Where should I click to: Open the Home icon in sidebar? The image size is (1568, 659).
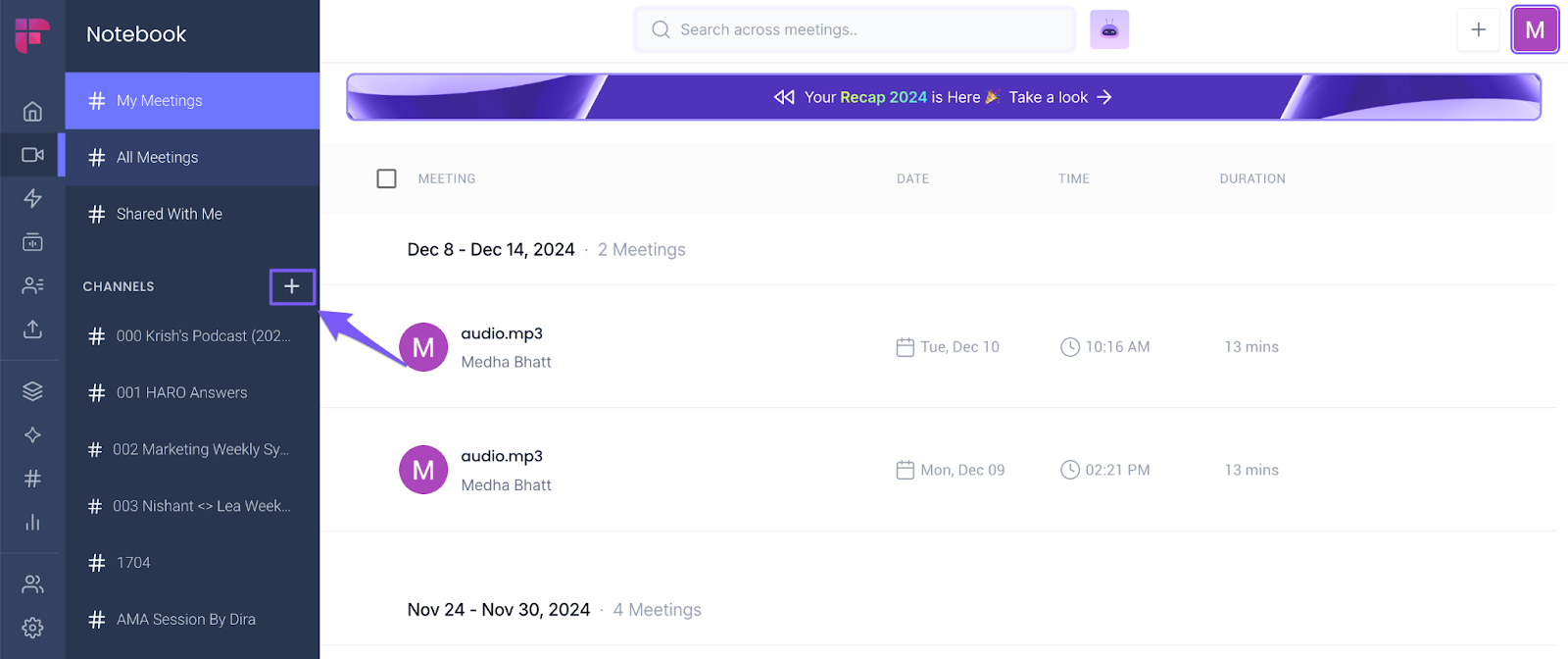point(32,111)
